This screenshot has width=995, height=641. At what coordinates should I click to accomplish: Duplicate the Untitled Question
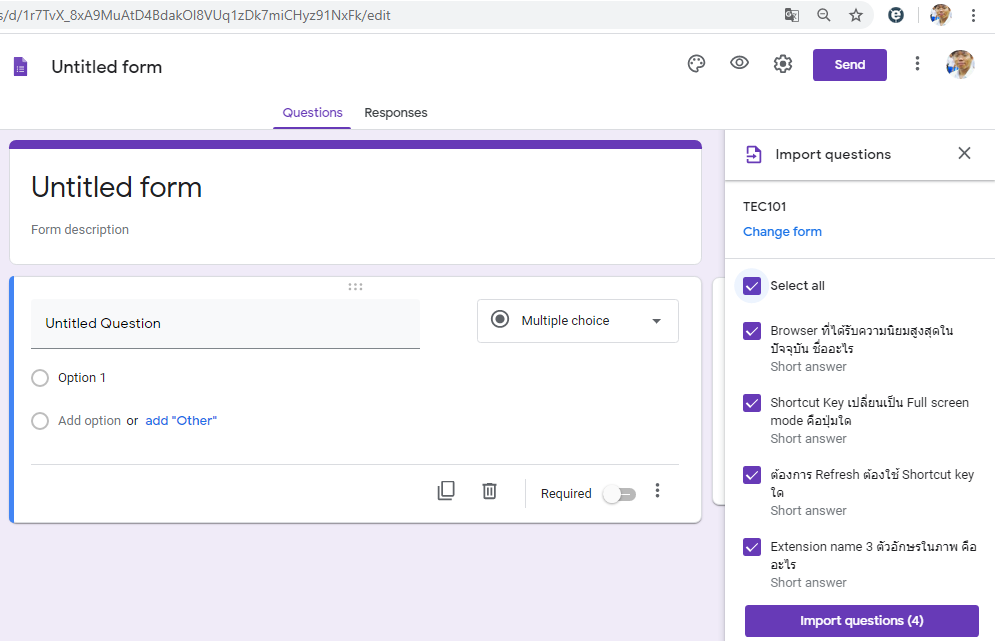pyautogui.click(x=446, y=491)
